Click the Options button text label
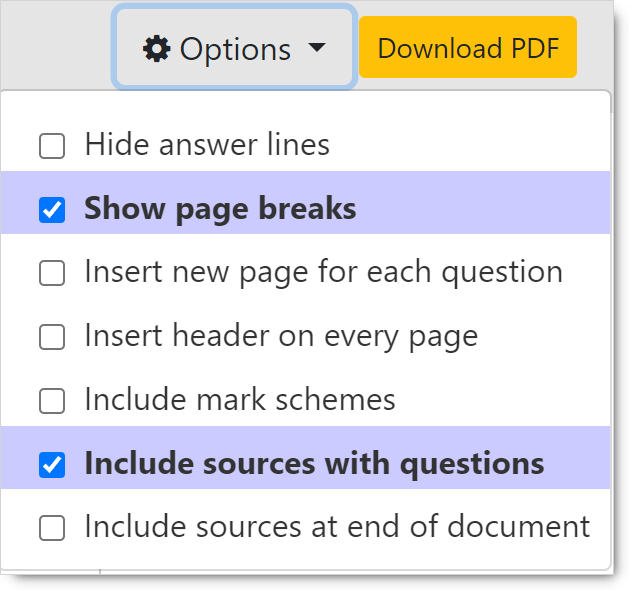Viewport: 629px width, 590px height. 235,48
